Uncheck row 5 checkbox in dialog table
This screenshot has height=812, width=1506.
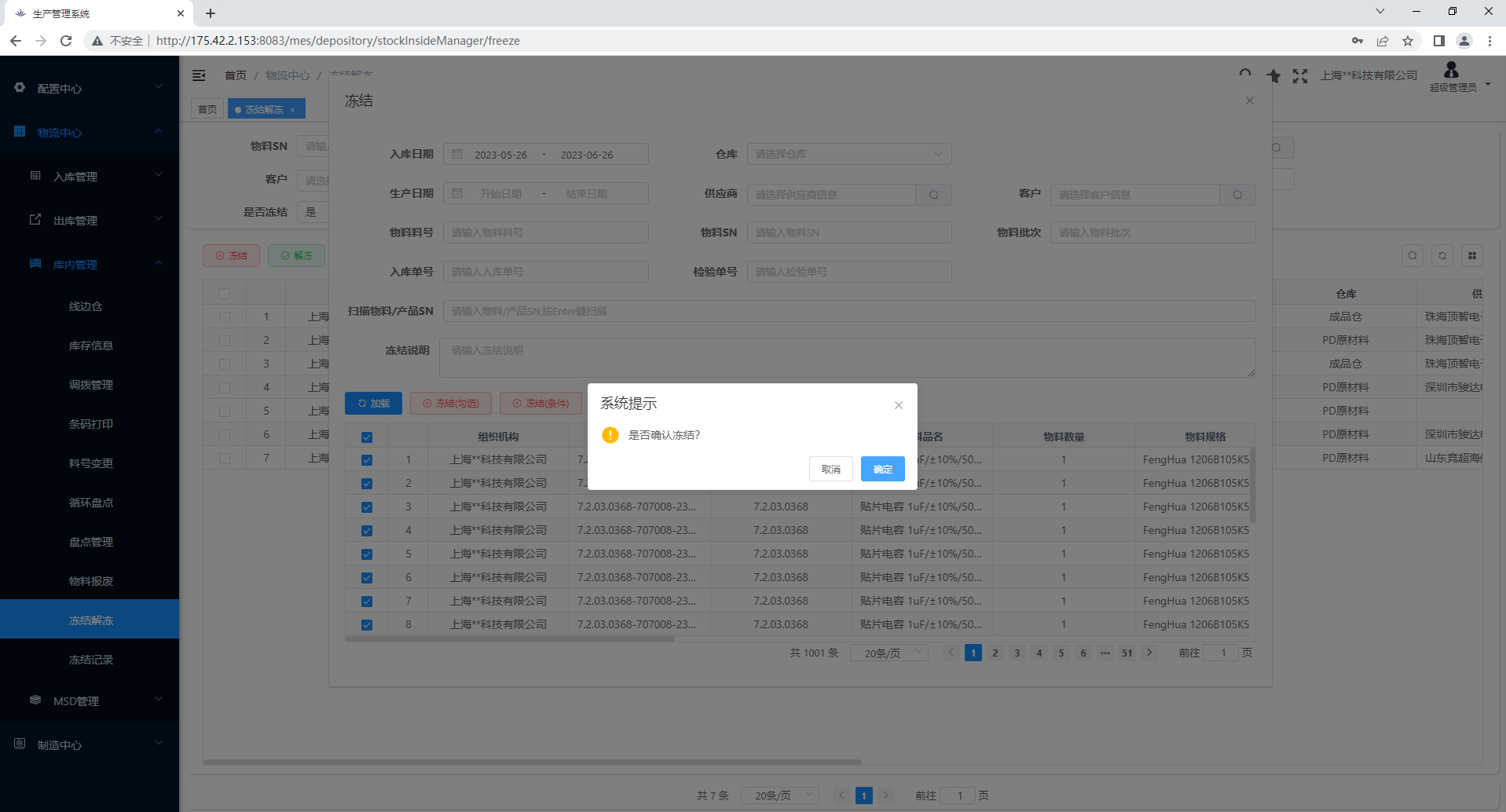click(367, 554)
